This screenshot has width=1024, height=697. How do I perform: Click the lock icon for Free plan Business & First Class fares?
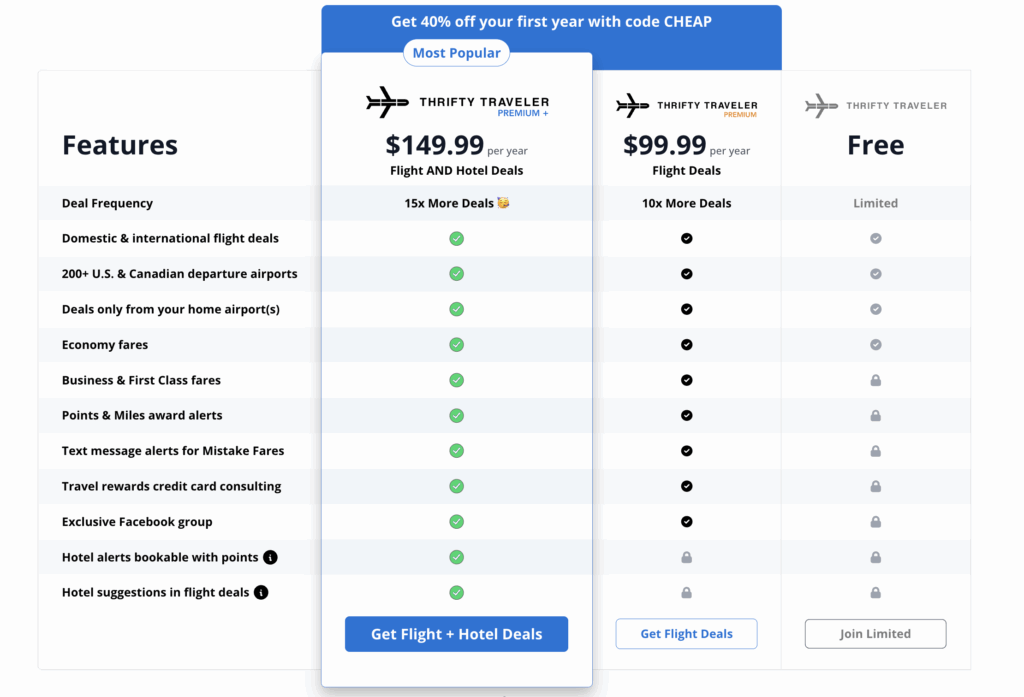pos(875,380)
